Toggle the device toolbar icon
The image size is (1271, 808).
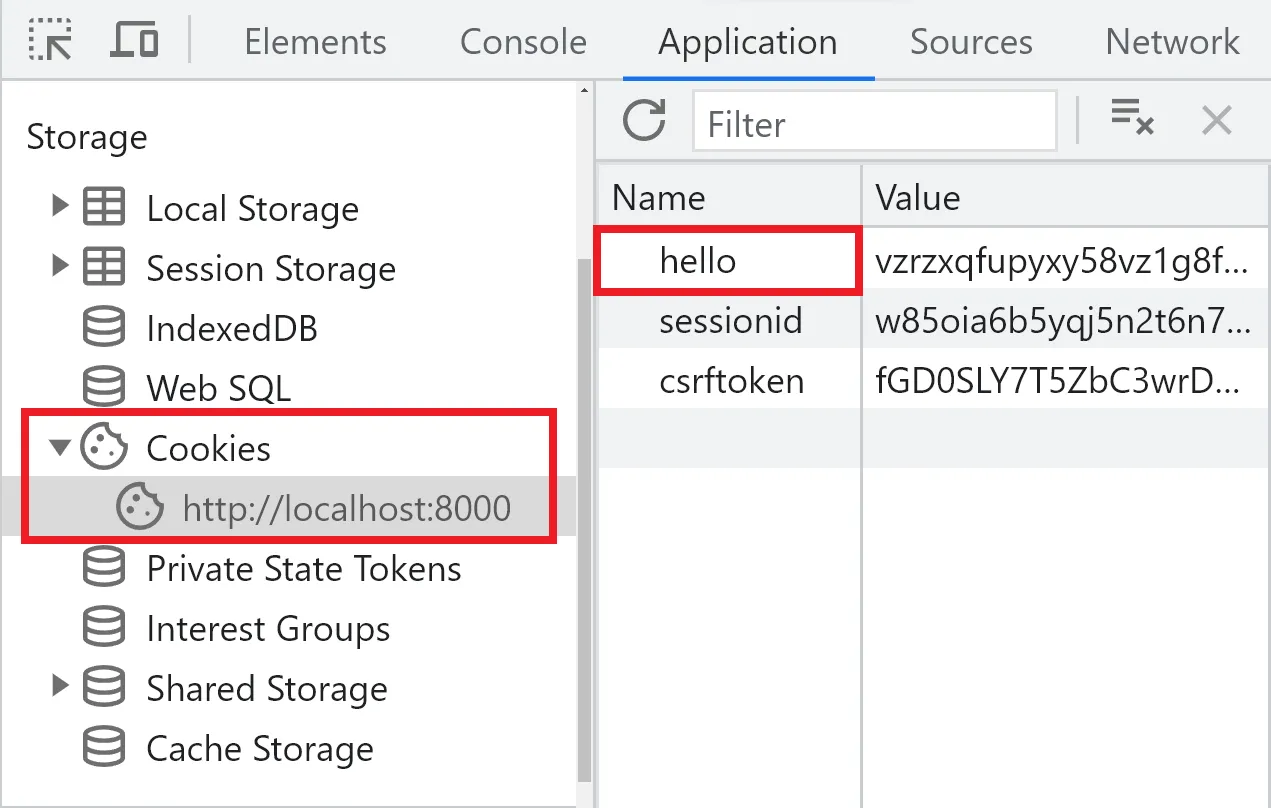[135, 40]
